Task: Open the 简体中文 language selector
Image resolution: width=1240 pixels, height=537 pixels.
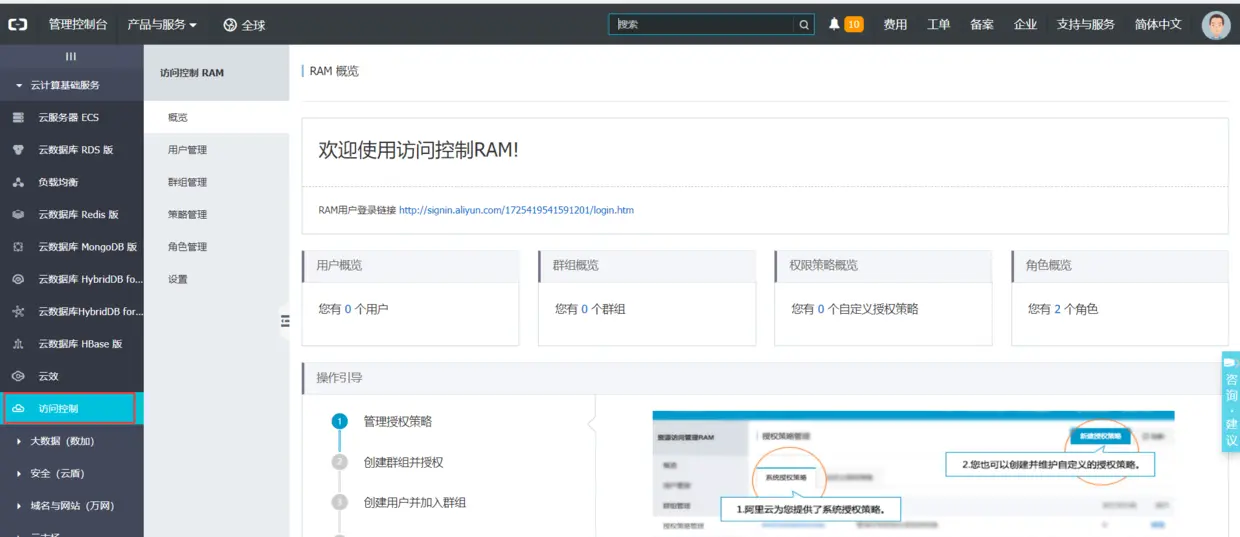Action: (1158, 25)
